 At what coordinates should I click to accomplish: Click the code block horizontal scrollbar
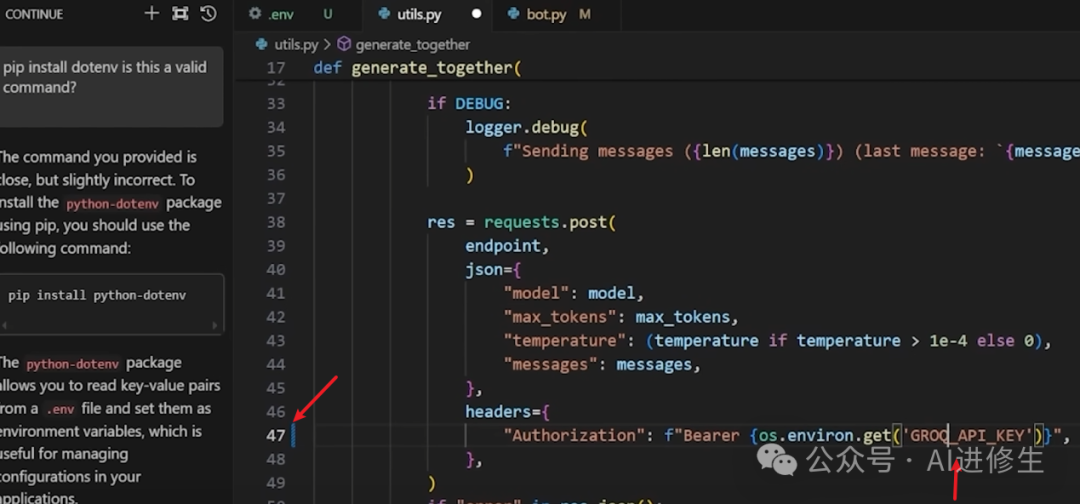click(x=110, y=325)
